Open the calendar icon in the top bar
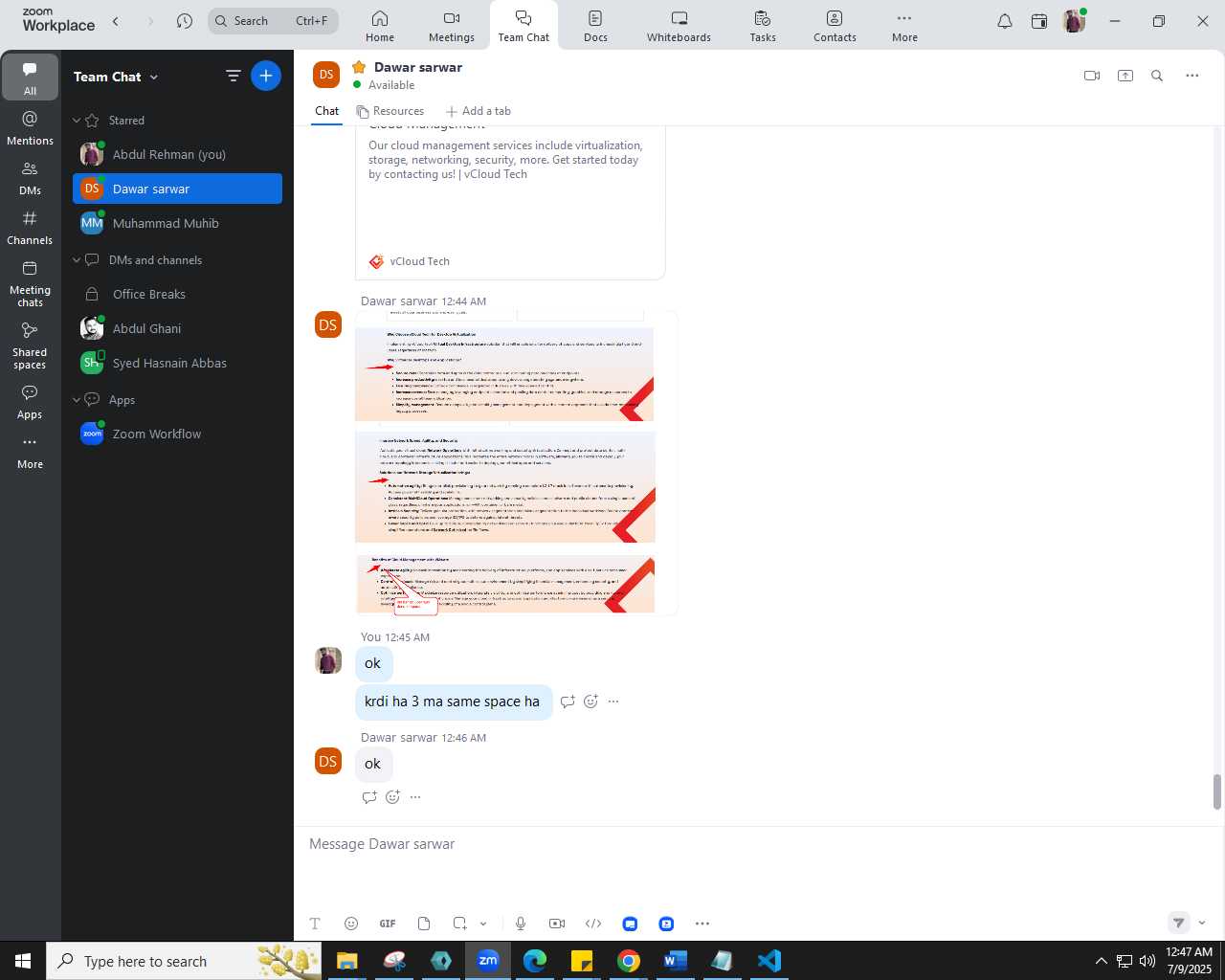The image size is (1225, 980). [1039, 21]
